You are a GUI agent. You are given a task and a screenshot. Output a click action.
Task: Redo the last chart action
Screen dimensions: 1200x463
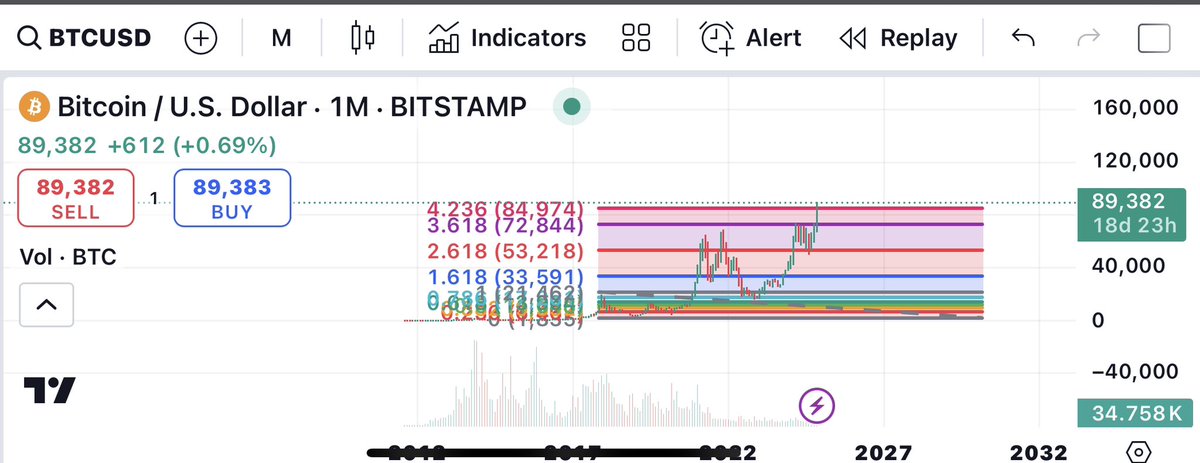1087,39
